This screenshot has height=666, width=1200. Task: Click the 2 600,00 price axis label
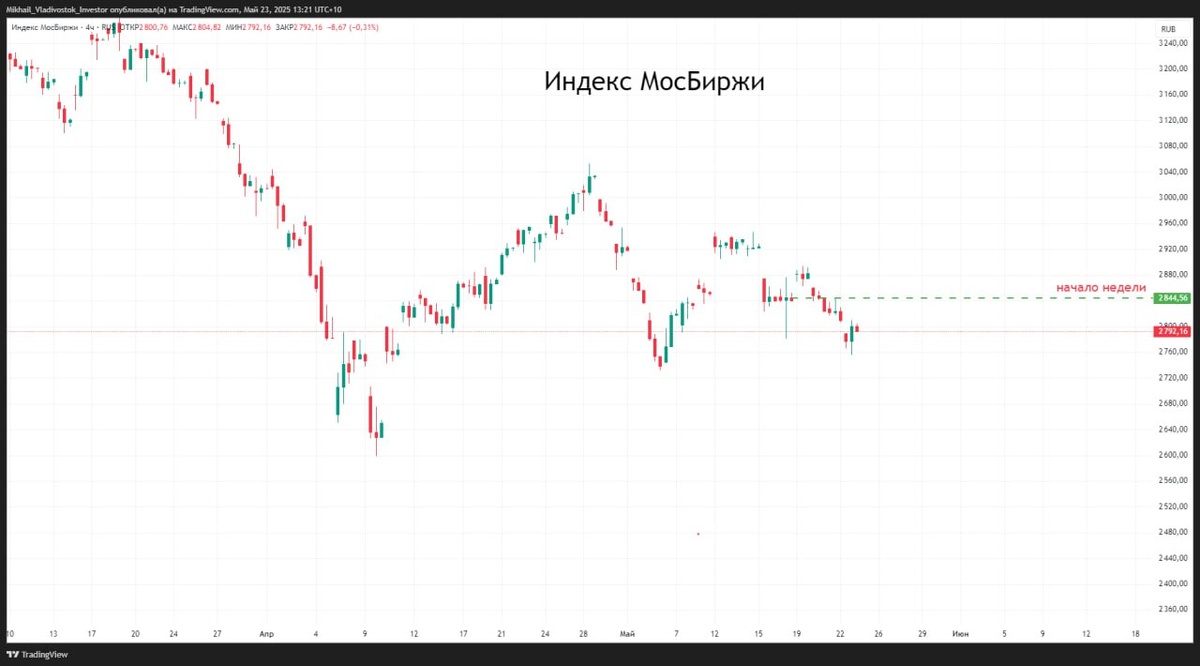click(1172, 454)
